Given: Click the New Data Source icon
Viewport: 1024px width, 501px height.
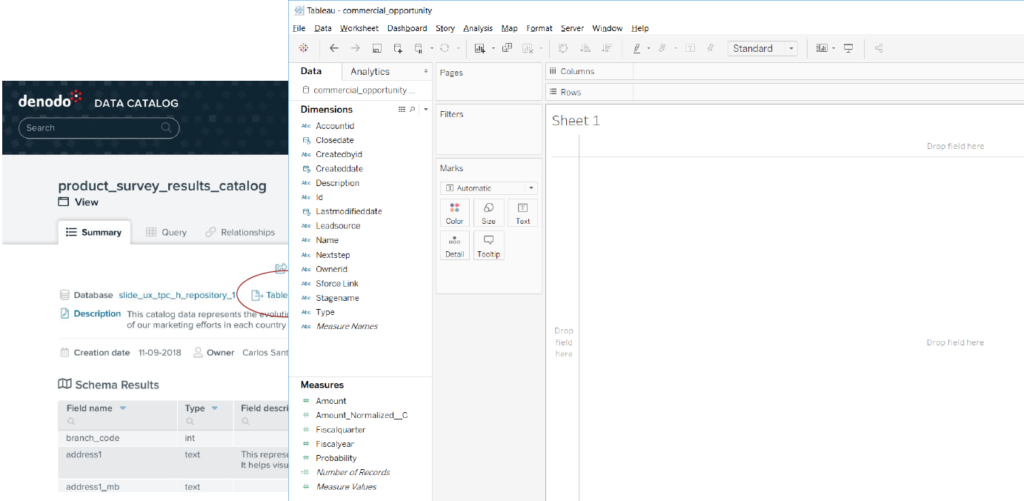Looking at the screenshot, I should click(398, 48).
